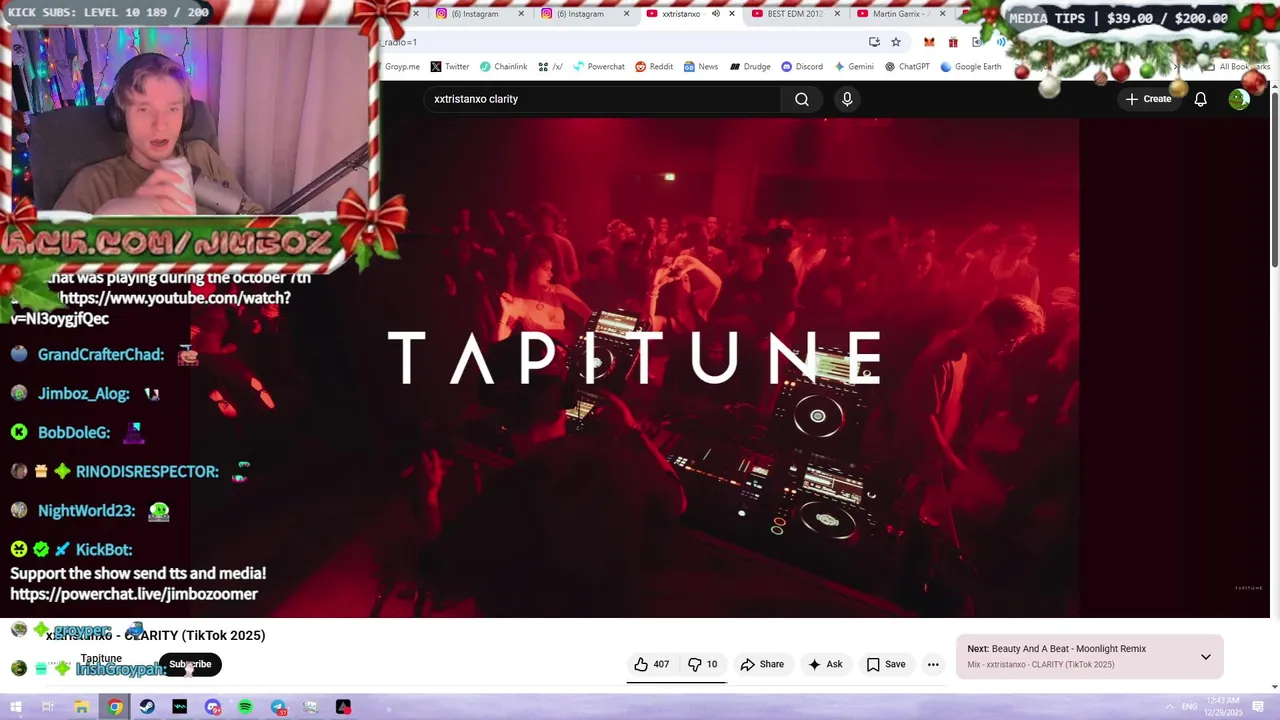Open Discord bookmark

[802, 67]
